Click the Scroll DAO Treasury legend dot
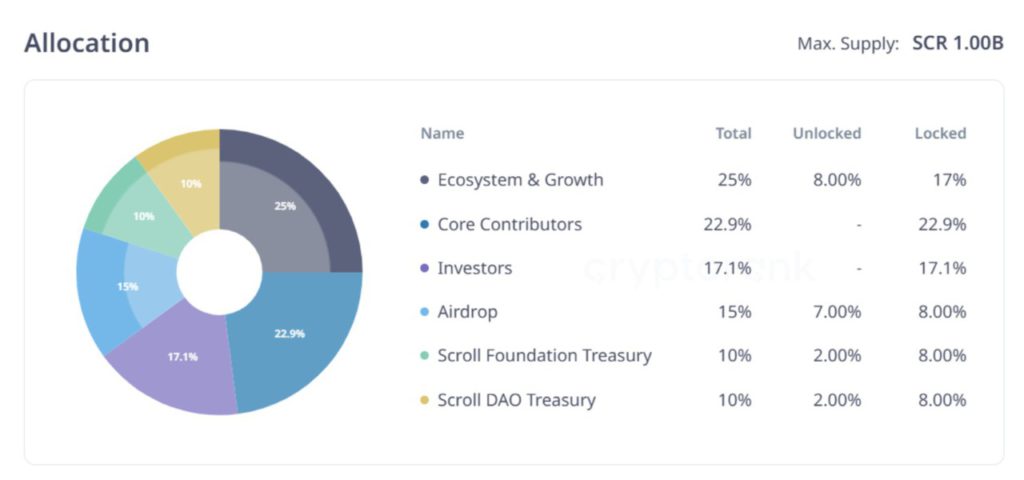 click(x=425, y=400)
